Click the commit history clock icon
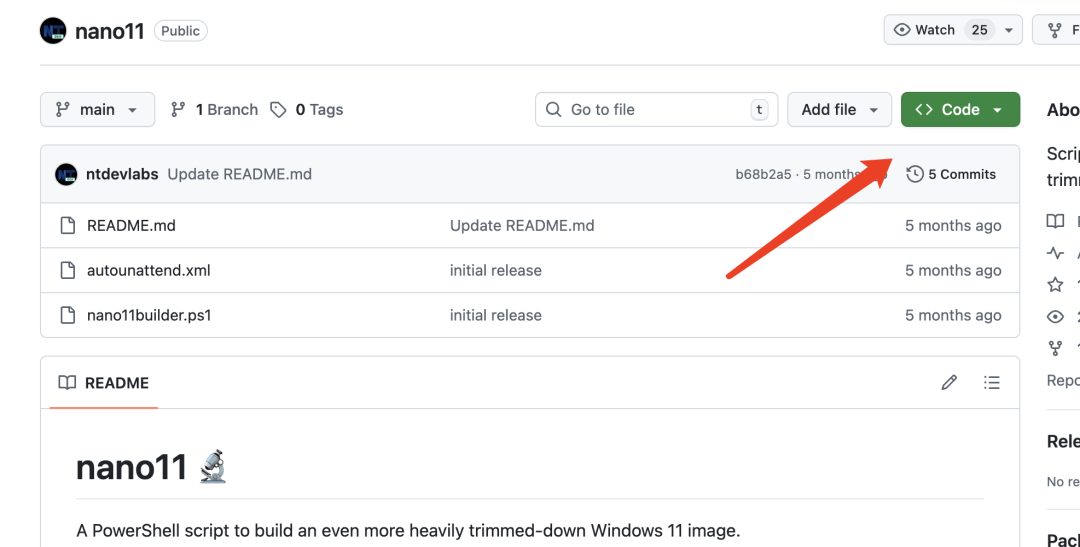This screenshot has height=547, width=1080. pyautogui.click(x=914, y=174)
